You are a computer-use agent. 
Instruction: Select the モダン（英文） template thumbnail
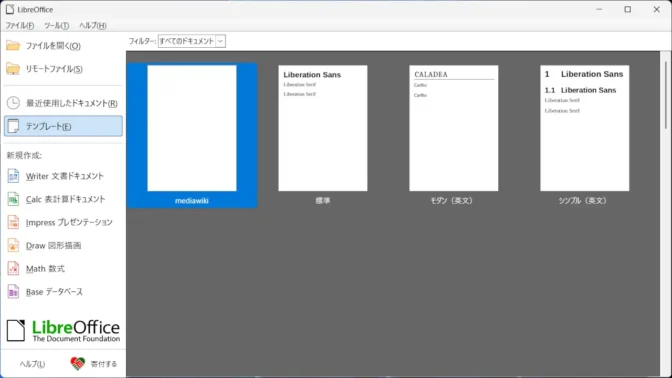click(x=453, y=128)
